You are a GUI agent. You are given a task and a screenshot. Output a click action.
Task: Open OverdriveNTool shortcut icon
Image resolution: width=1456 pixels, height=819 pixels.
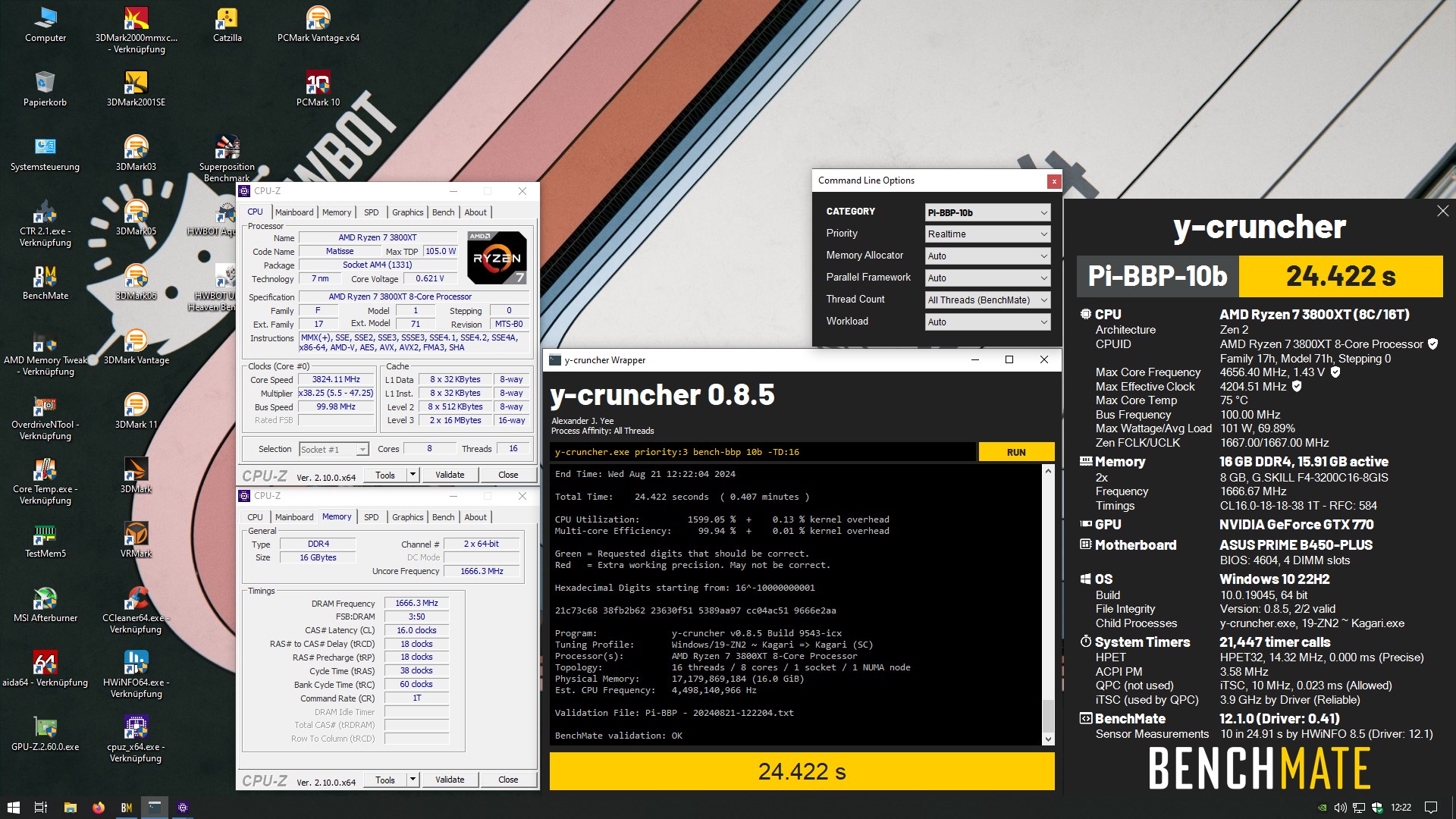45,418
